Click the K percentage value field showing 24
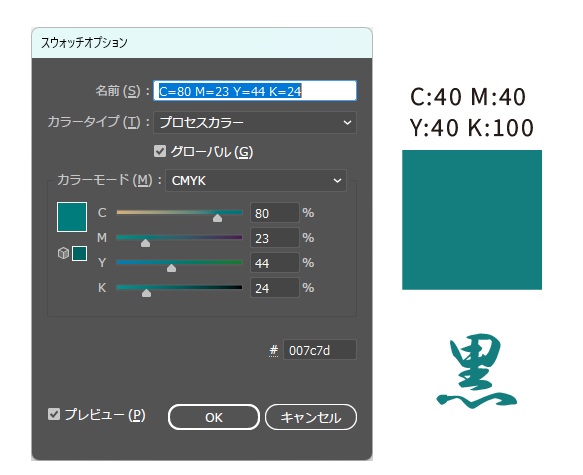The height and width of the screenshot is (475, 583). [x=275, y=288]
